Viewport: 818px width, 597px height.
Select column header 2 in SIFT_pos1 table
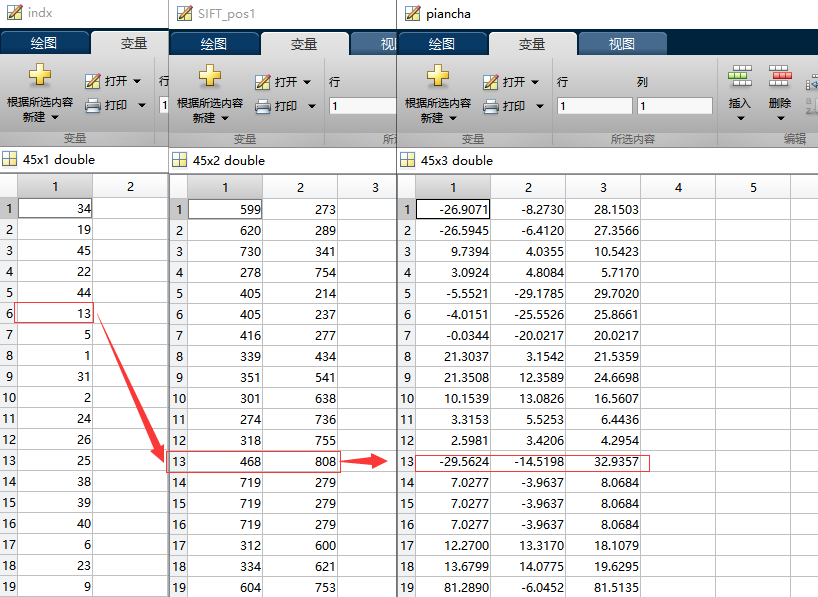pos(301,187)
